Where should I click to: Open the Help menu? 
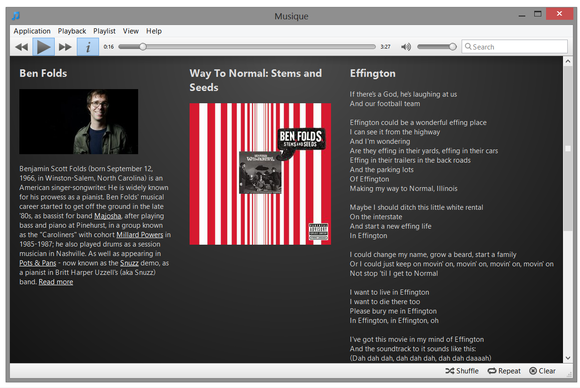pyautogui.click(x=154, y=31)
